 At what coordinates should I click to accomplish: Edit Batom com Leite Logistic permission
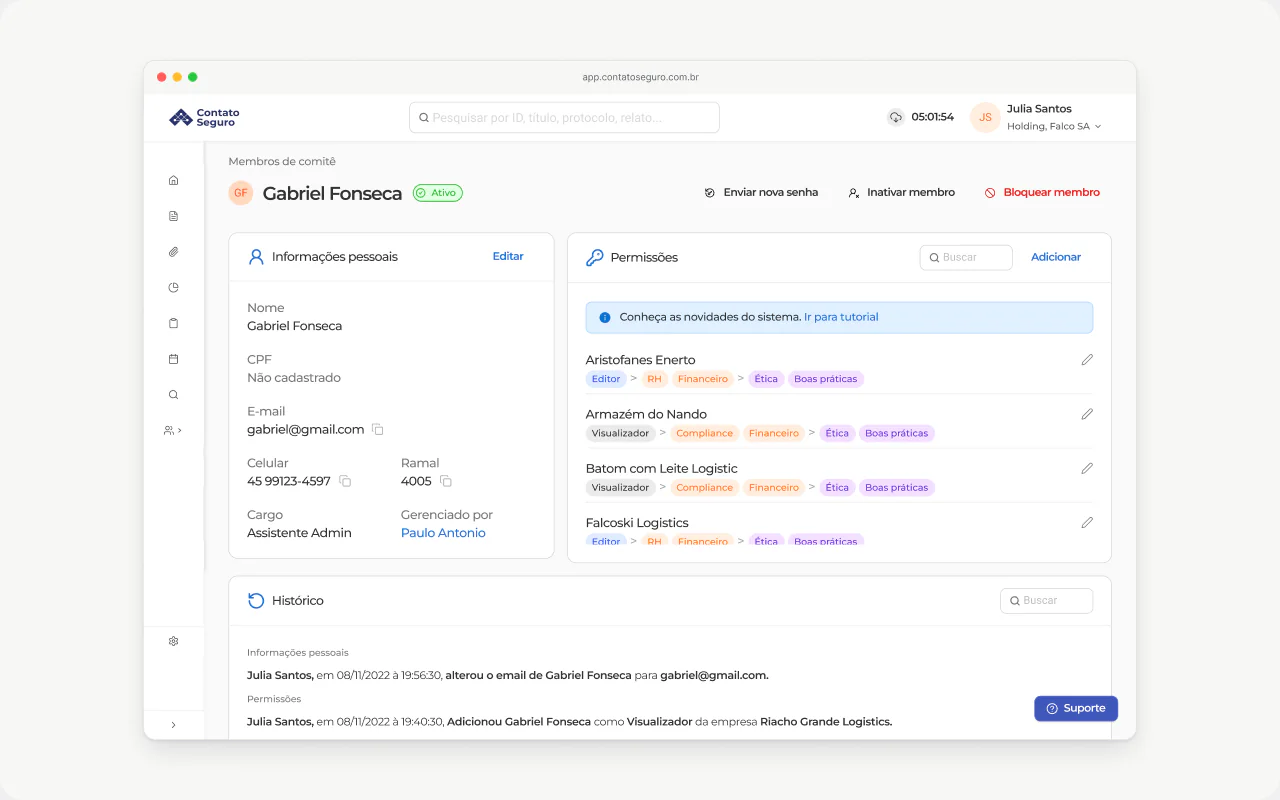click(x=1087, y=468)
